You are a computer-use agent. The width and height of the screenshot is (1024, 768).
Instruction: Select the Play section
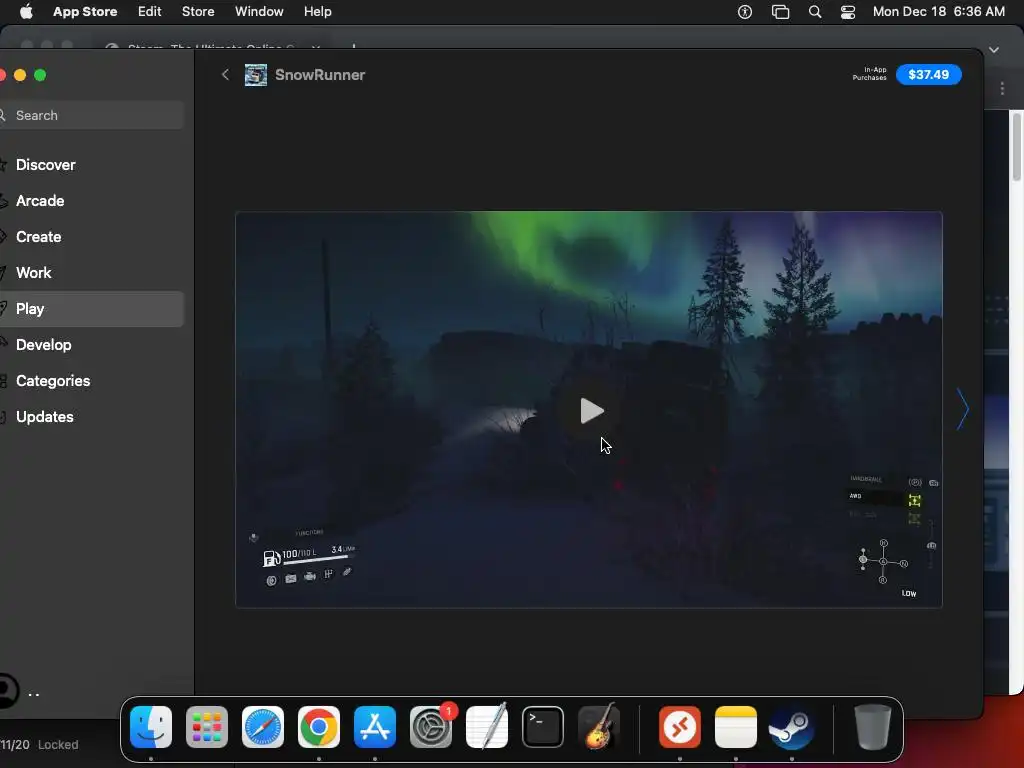coord(91,308)
